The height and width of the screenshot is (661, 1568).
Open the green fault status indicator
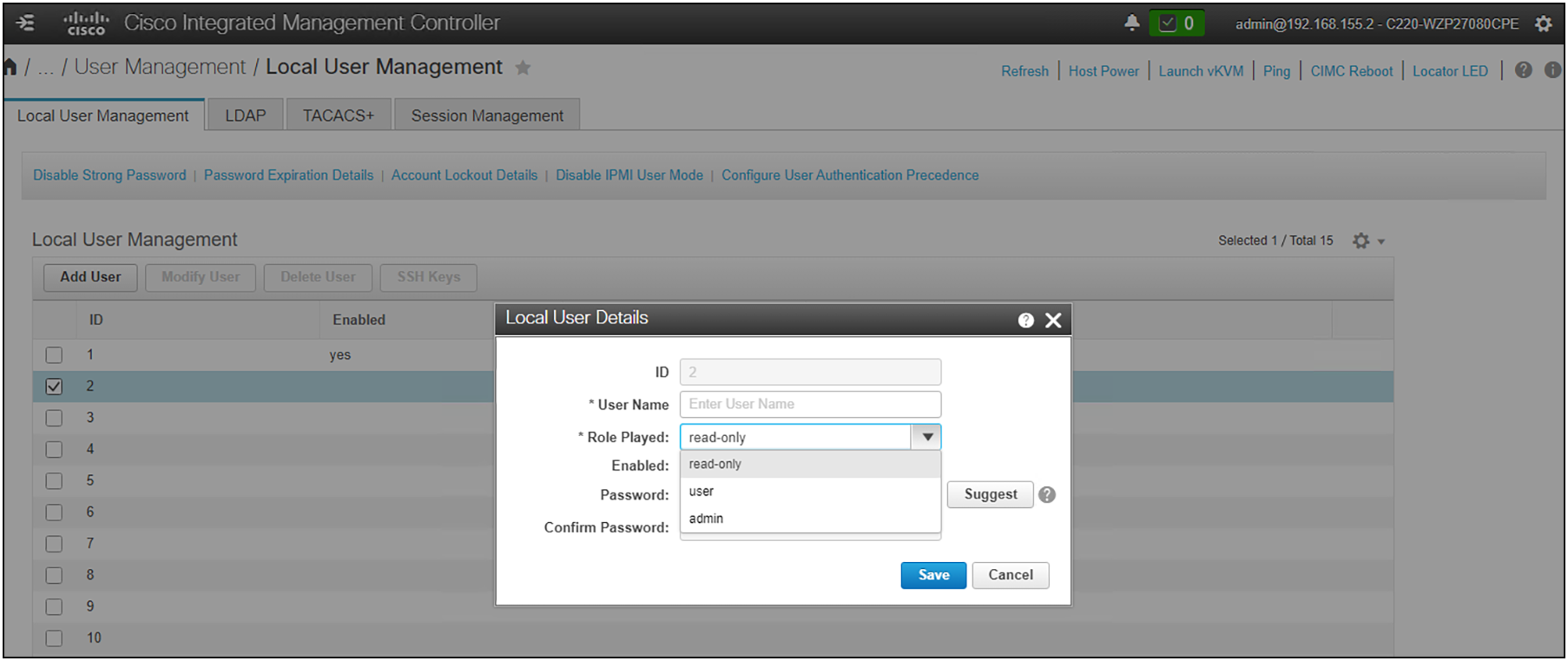[1176, 23]
